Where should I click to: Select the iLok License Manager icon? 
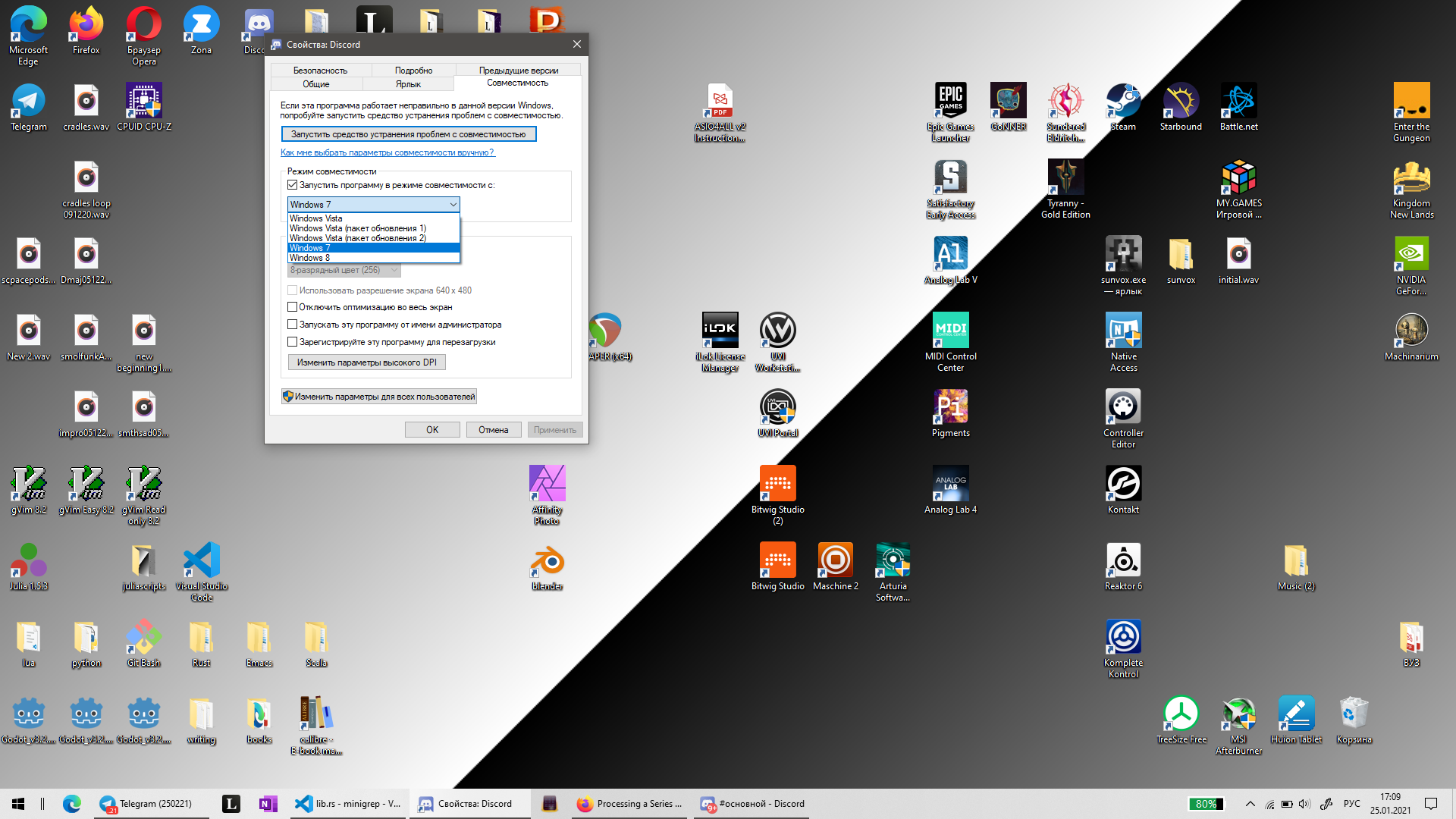(720, 343)
